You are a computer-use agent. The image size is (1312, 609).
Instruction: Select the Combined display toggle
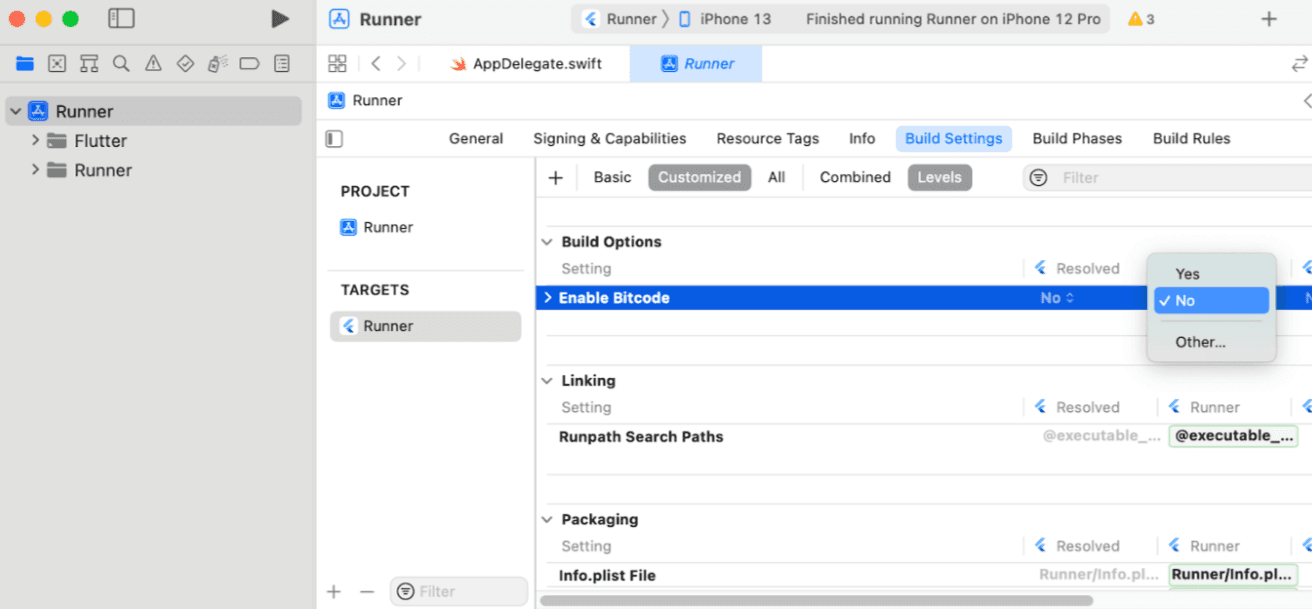coord(855,177)
